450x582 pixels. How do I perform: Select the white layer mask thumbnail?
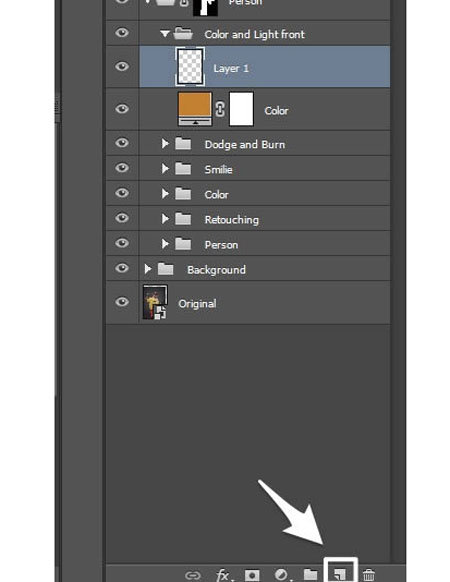click(x=241, y=109)
